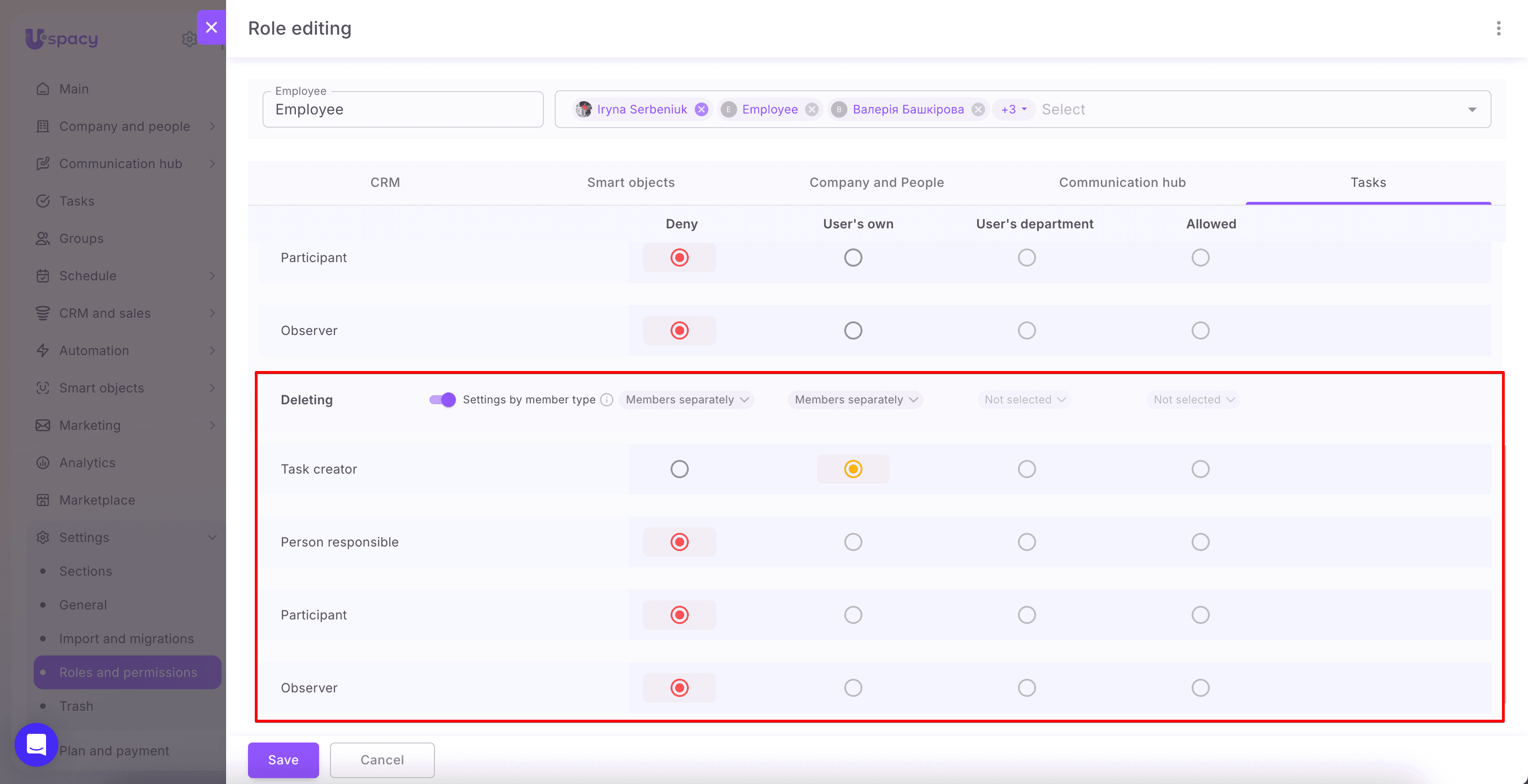
Task: Click the Tasks checkmark icon in sidebar
Action: click(43, 201)
